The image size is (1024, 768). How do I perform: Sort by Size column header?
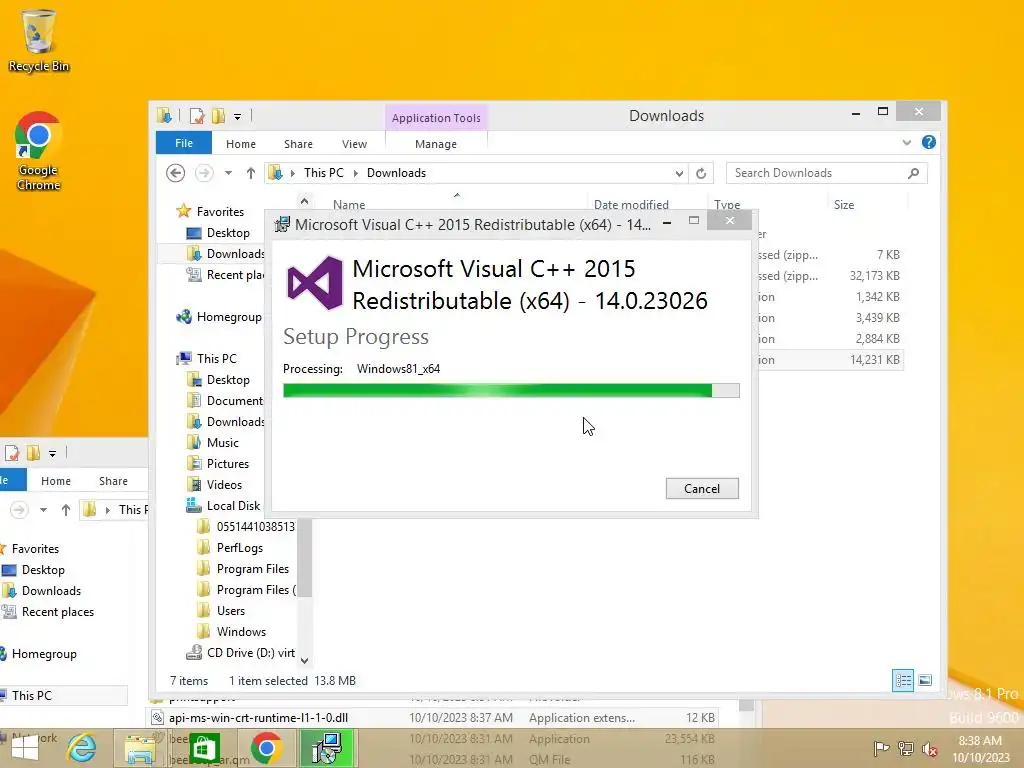(844, 204)
